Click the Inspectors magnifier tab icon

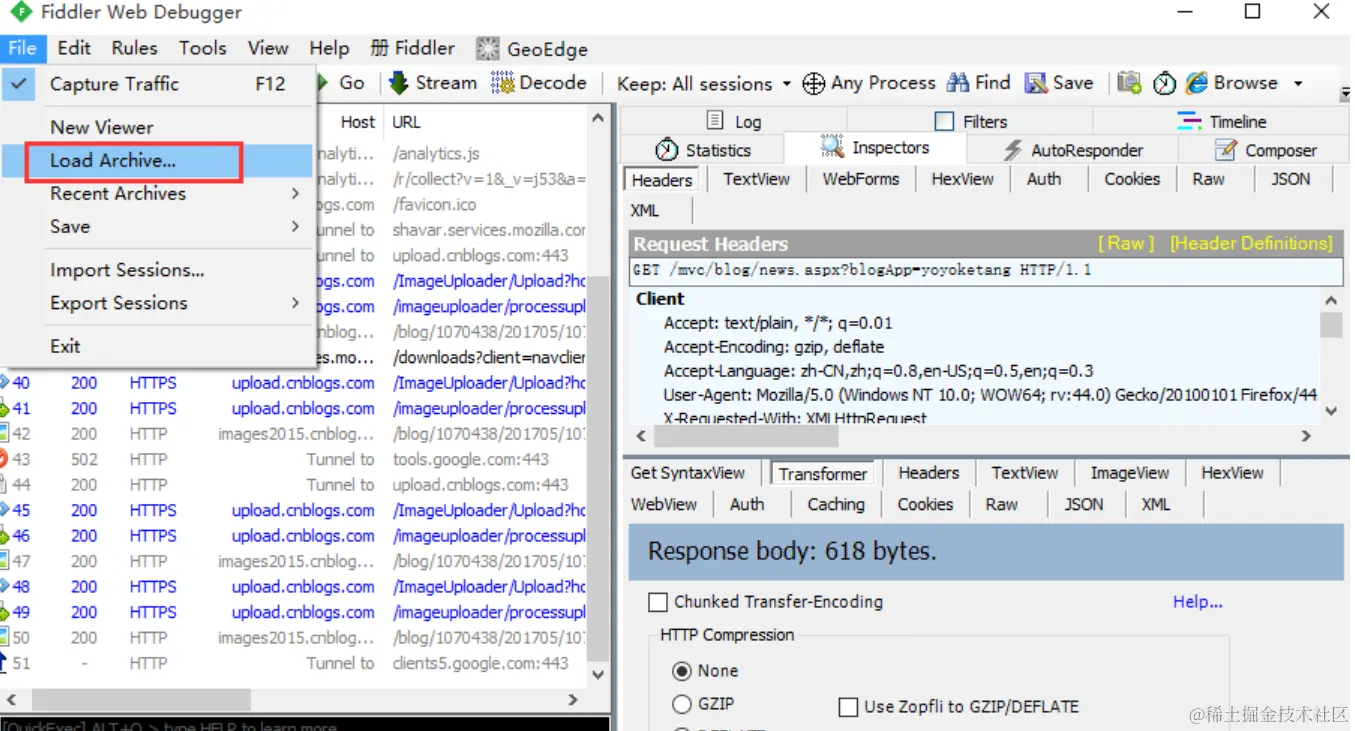pos(832,147)
